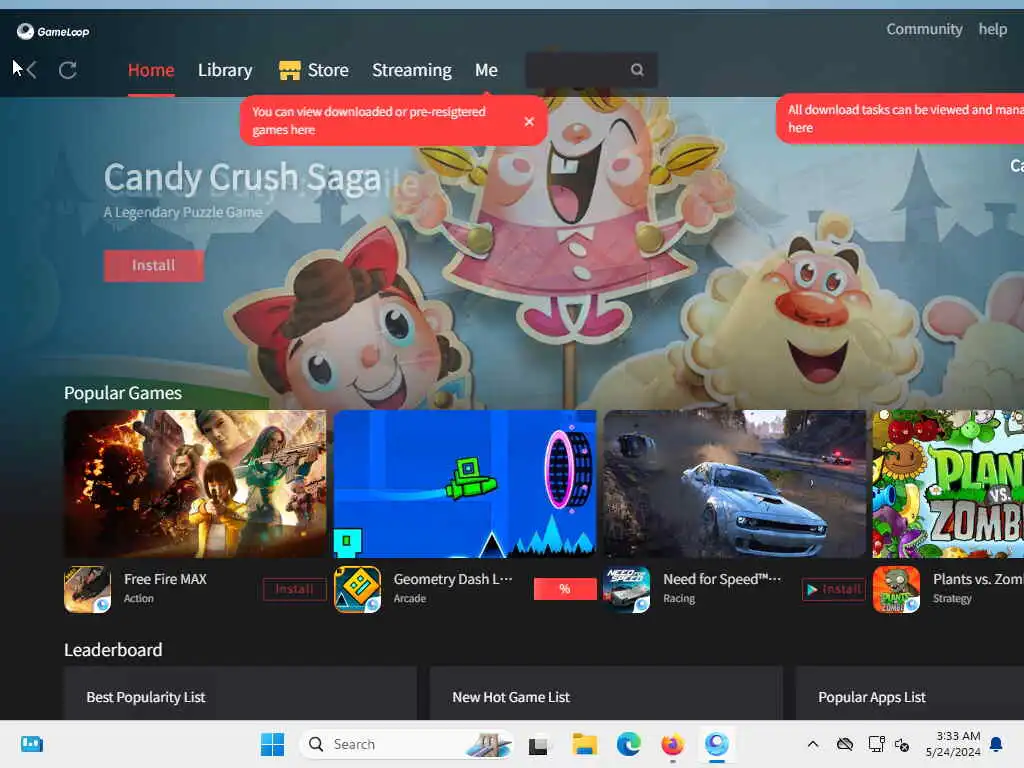Install Free Fire MAX

[x=295, y=589]
